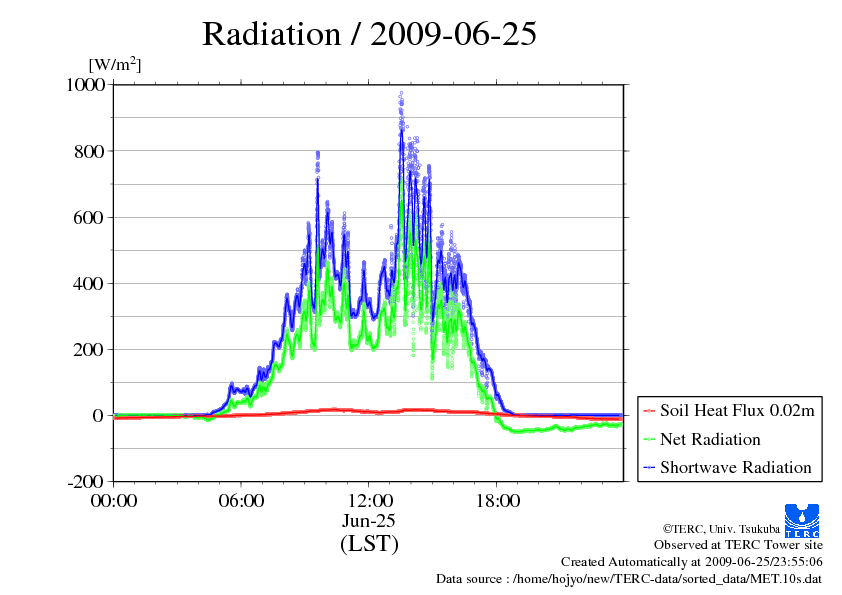
Task: Click the chart title Radiation / 2009-06-25
Action: (x=369, y=34)
